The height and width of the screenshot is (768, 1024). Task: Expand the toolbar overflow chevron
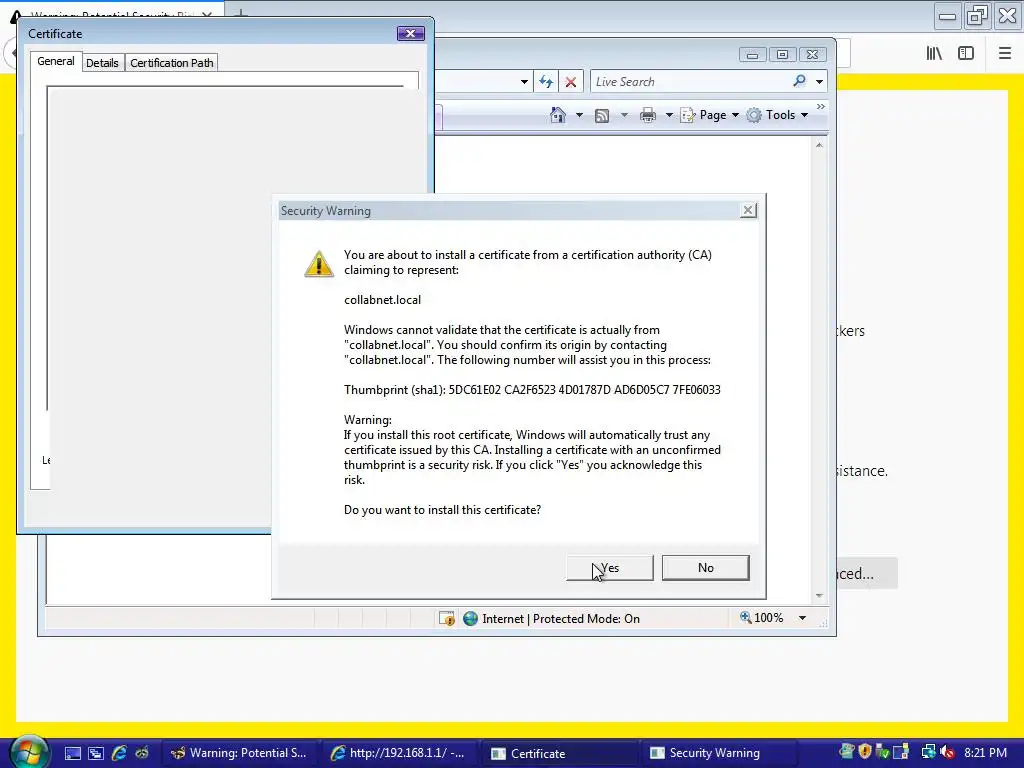click(x=821, y=106)
